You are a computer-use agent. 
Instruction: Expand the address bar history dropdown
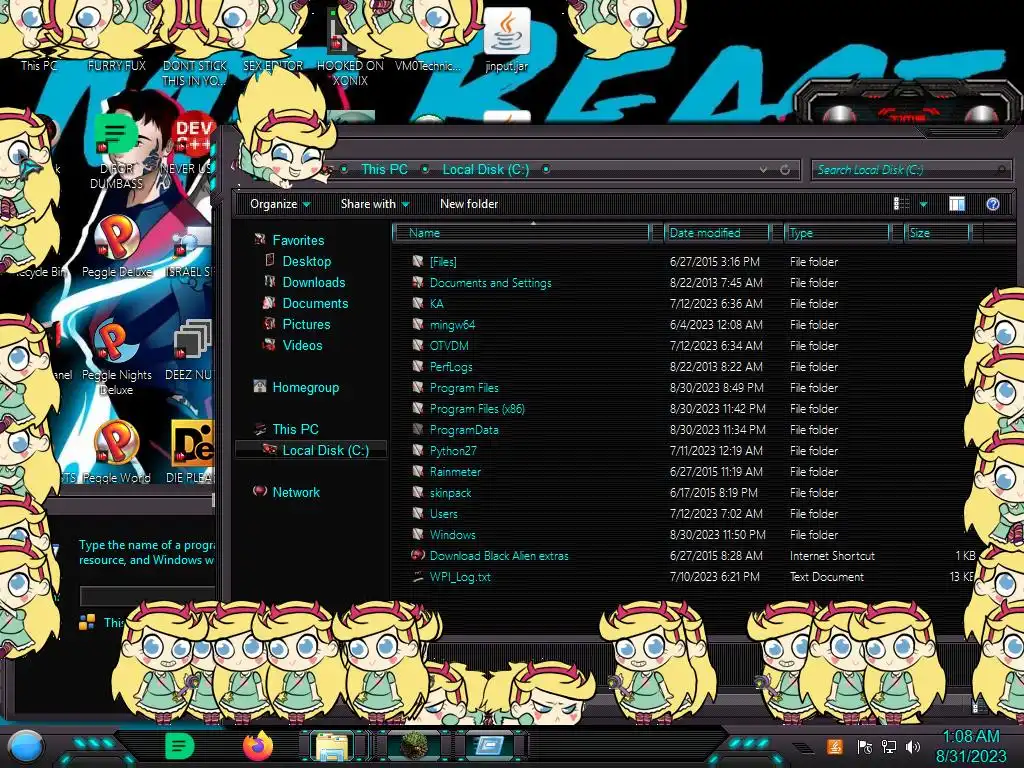[763, 170]
